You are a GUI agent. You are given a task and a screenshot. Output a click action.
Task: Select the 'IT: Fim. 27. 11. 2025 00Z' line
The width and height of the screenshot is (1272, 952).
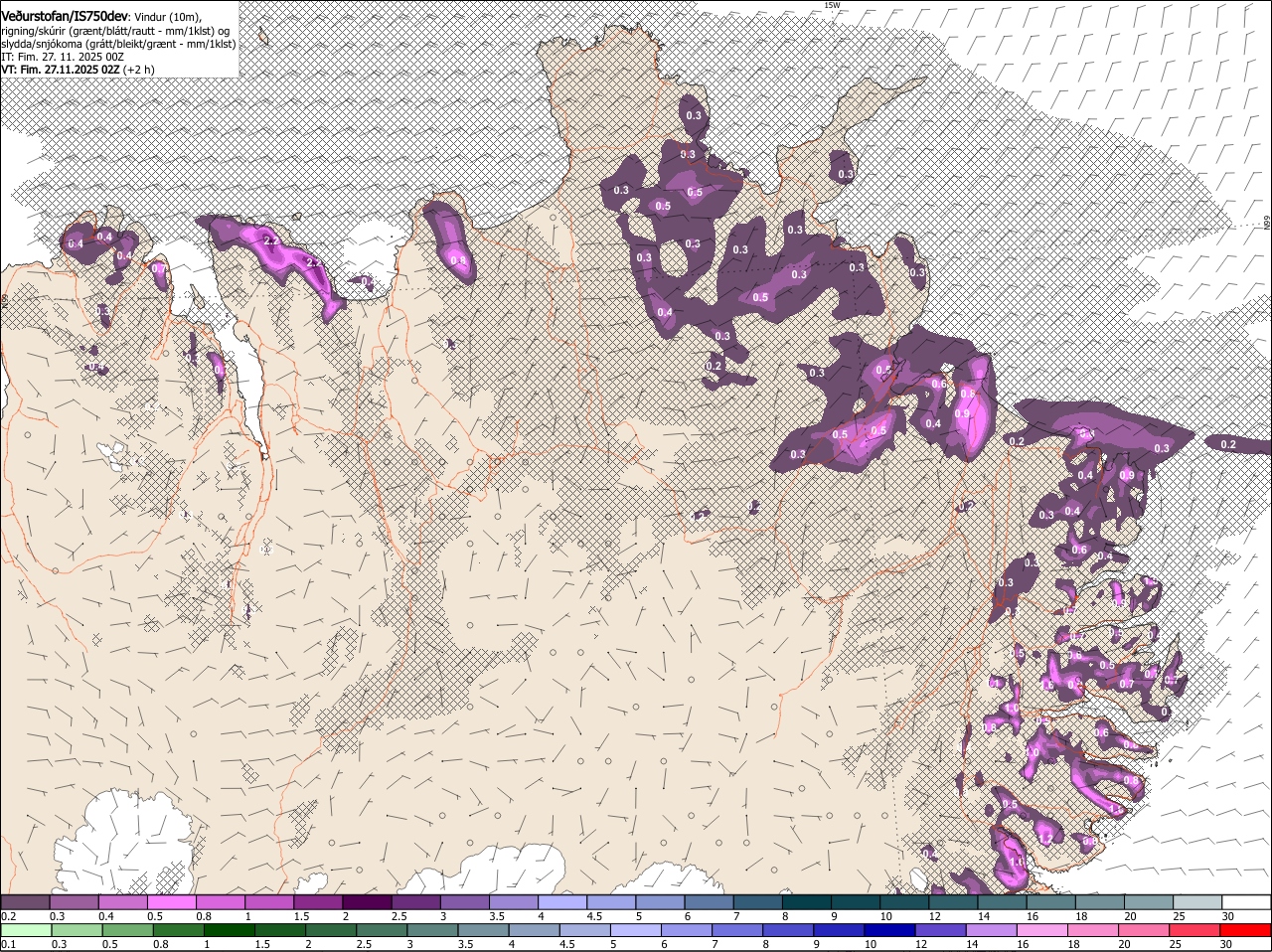coord(62,57)
